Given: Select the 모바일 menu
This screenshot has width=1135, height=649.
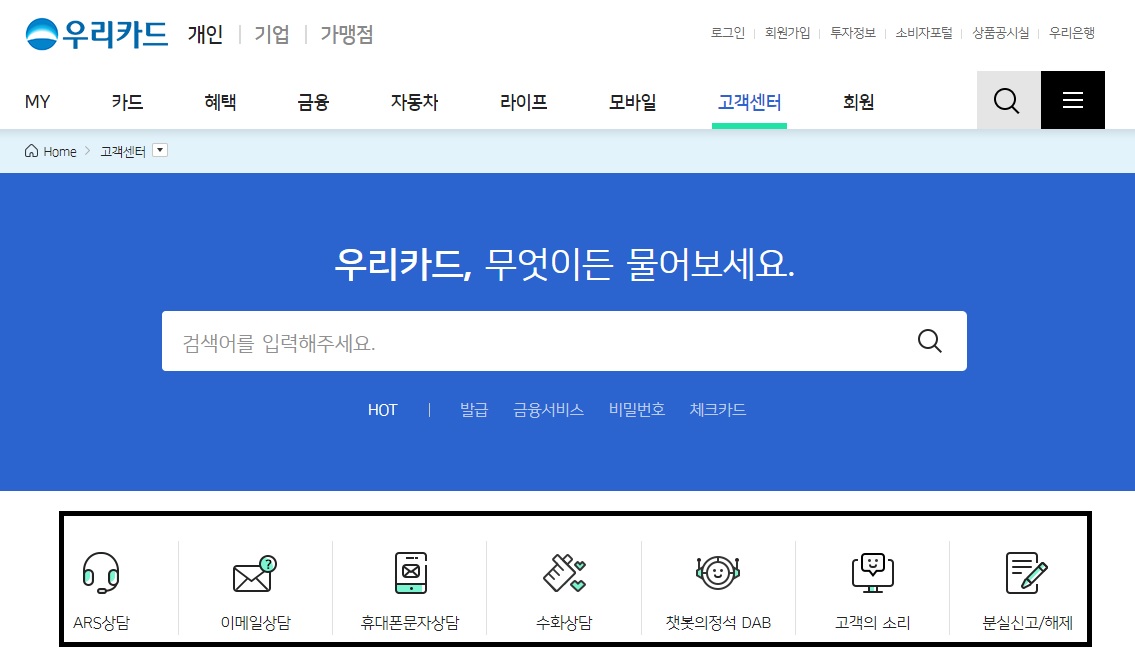Looking at the screenshot, I should pyautogui.click(x=633, y=101).
